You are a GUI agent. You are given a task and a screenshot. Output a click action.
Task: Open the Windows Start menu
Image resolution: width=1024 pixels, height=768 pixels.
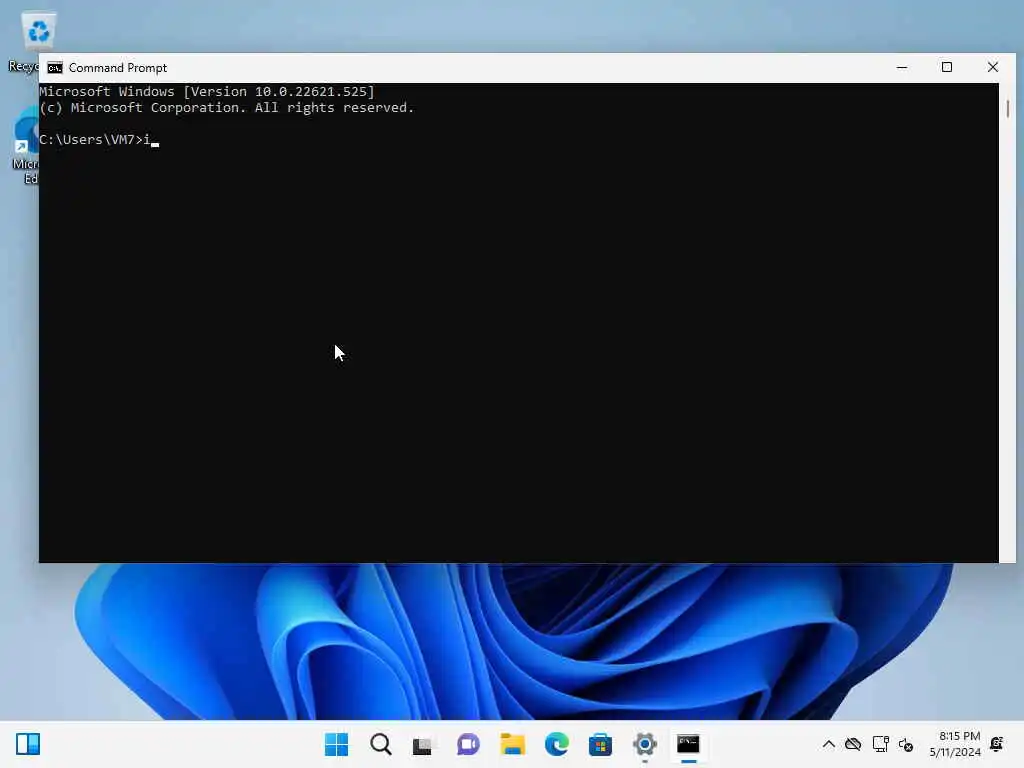click(336, 744)
